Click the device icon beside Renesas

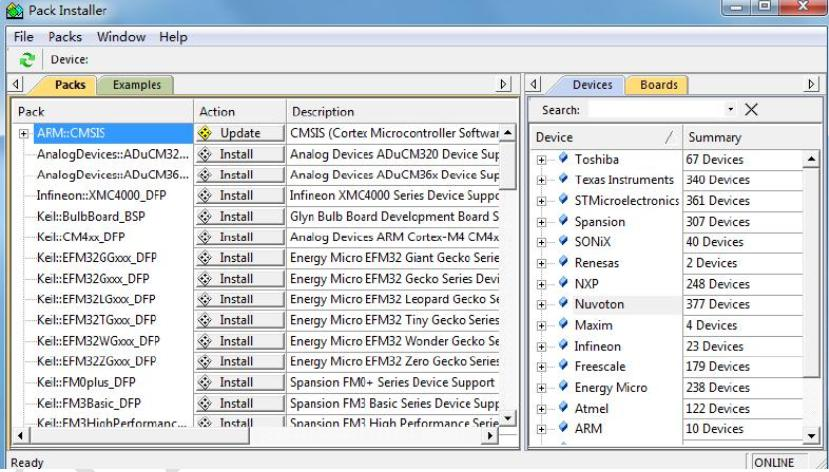tap(564, 262)
